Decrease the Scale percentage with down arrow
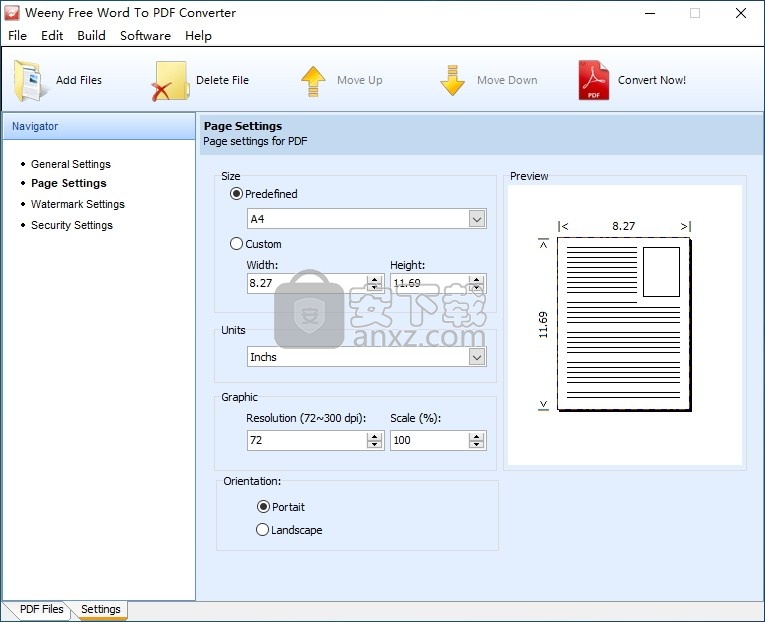Screen dimensions: 765x622 pyautogui.click(x=476, y=444)
